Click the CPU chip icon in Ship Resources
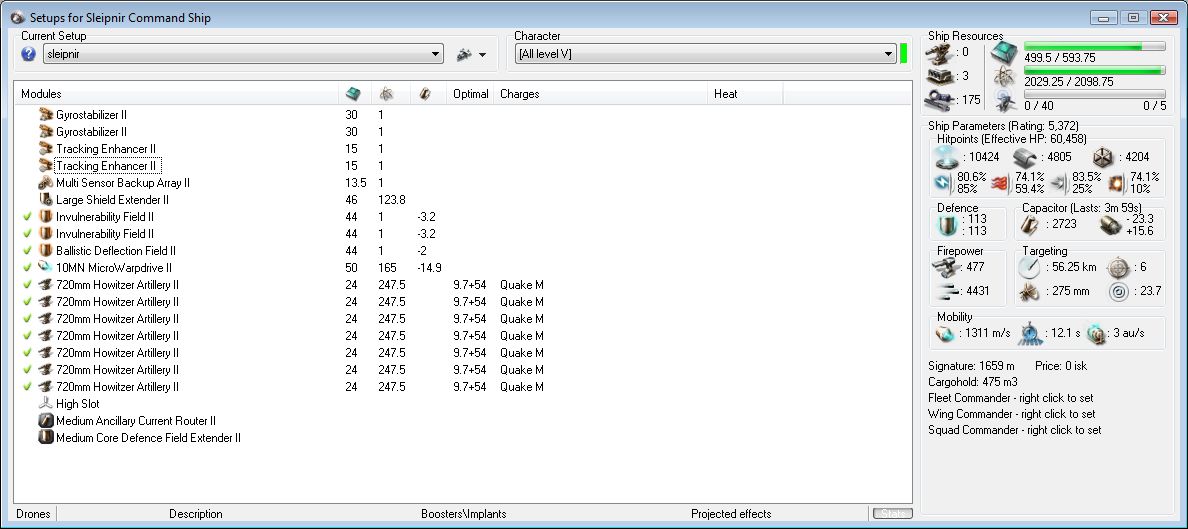This screenshot has height=529, width=1188. click(x=1005, y=52)
